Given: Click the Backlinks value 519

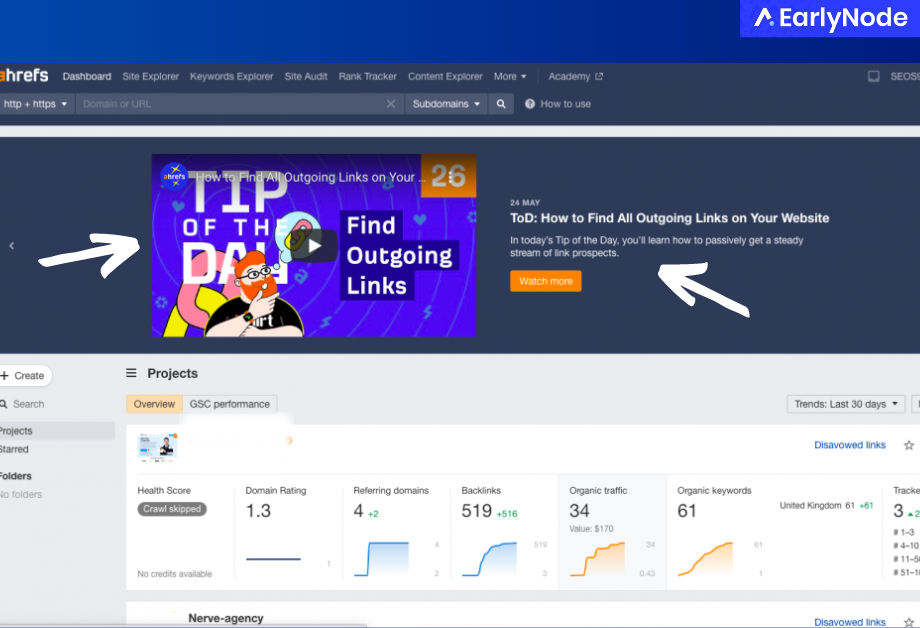Looking at the screenshot, I should tap(476, 511).
